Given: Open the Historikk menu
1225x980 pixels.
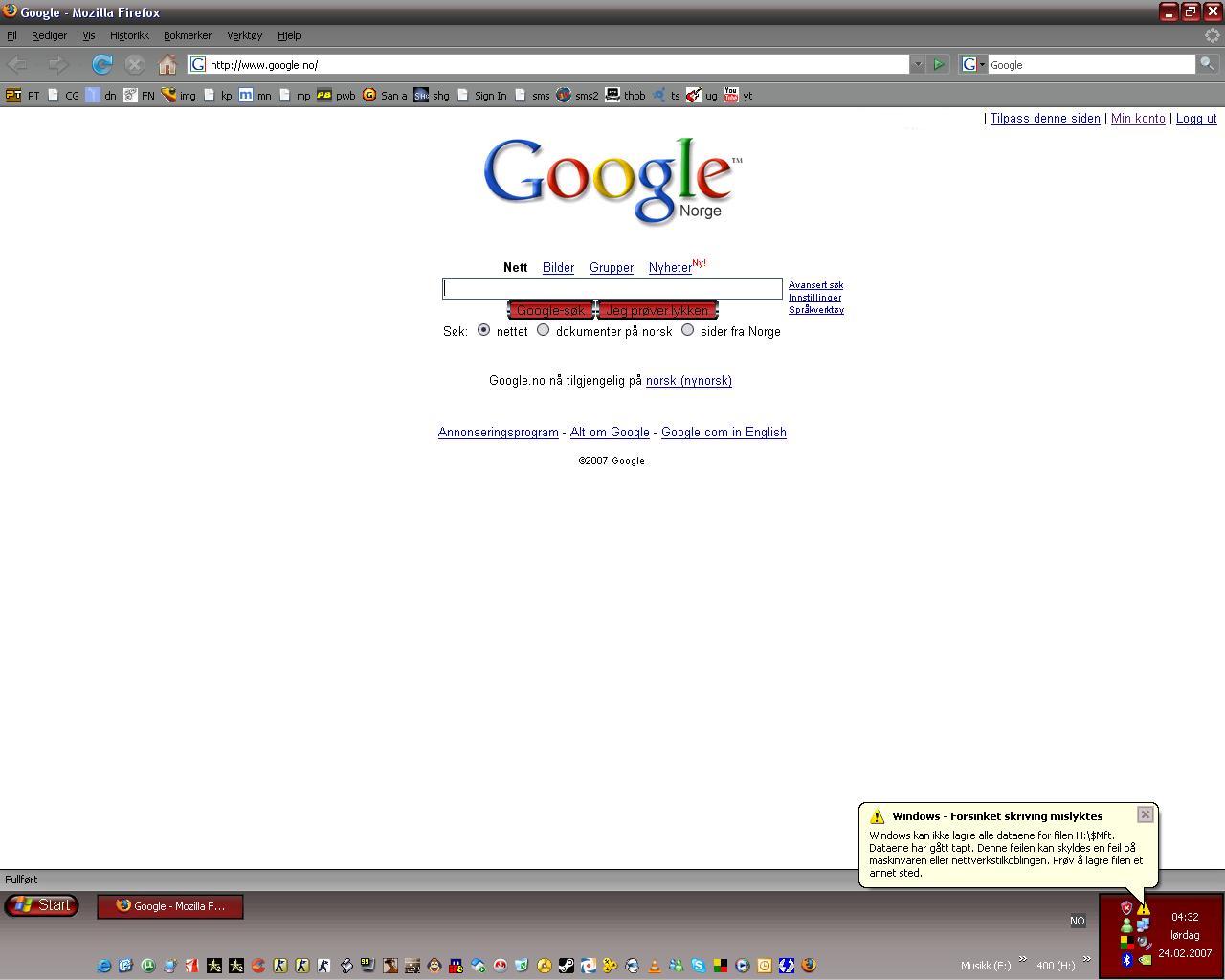Looking at the screenshot, I should click(x=129, y=35).
